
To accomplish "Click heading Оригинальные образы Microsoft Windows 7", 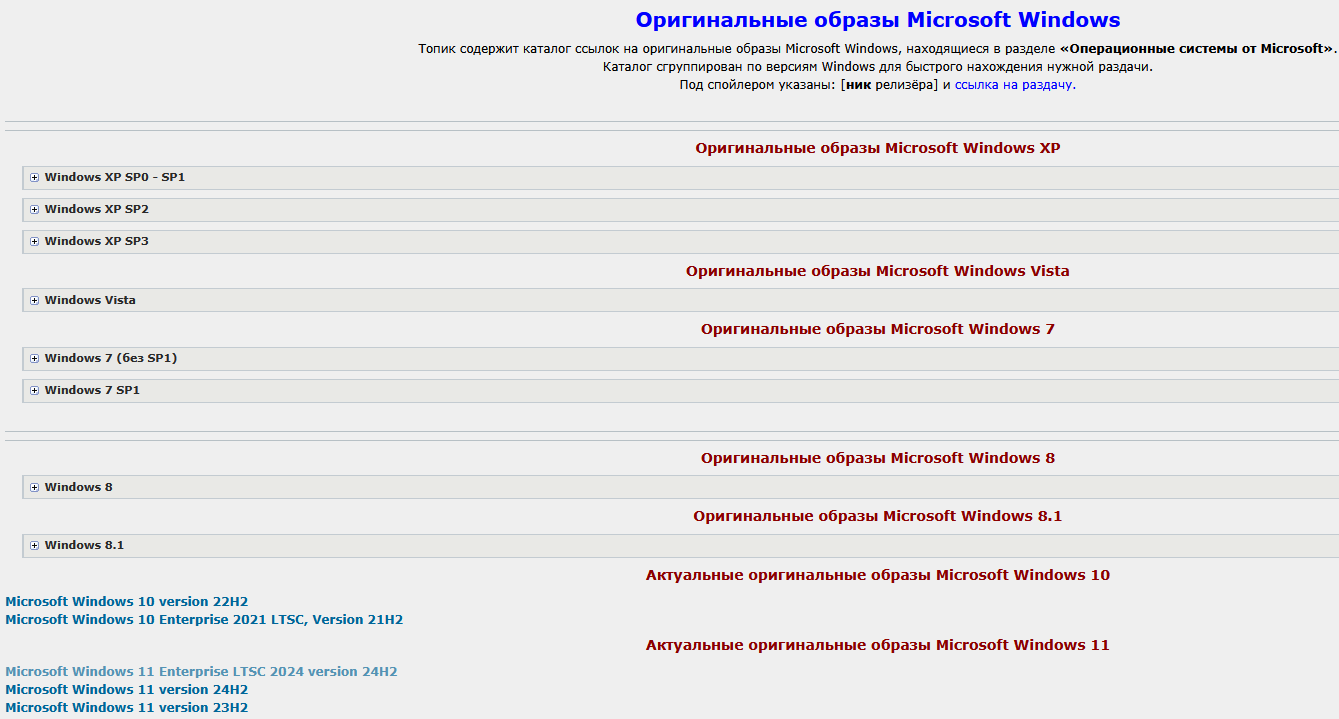I will (x=878, y=329).
